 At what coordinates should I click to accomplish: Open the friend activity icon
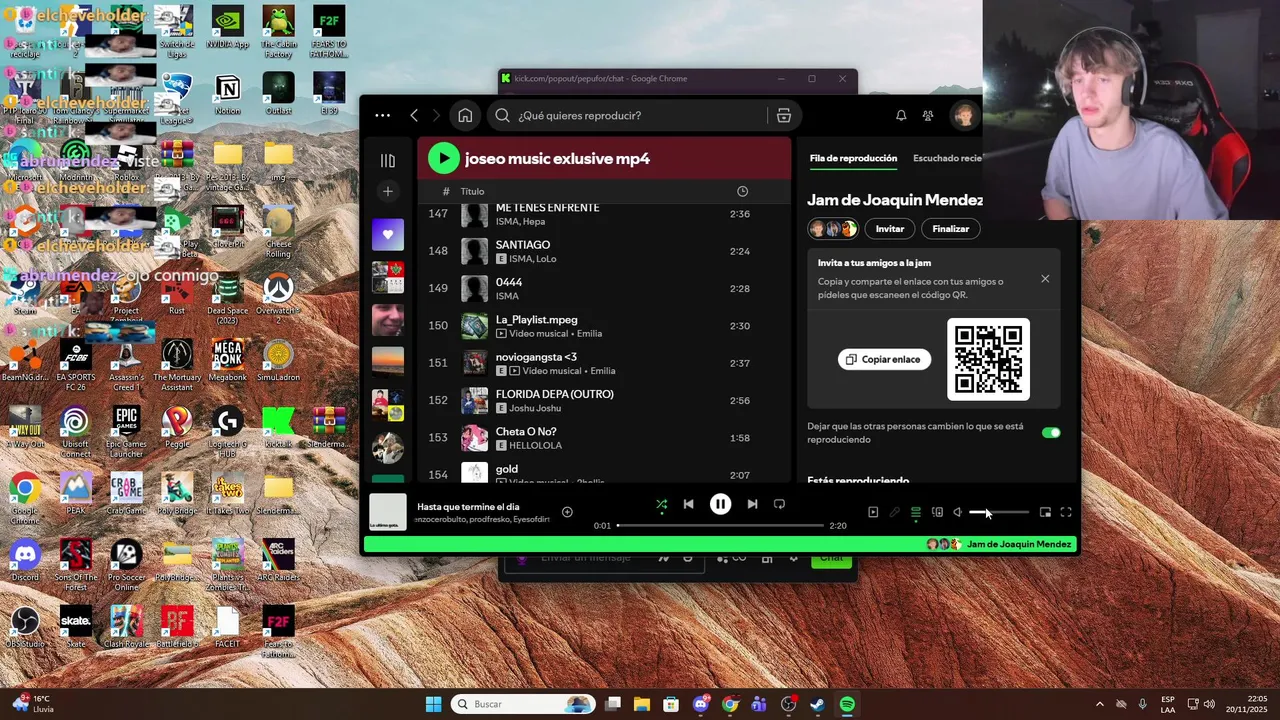pyautogui.click(x=928, y=115)
